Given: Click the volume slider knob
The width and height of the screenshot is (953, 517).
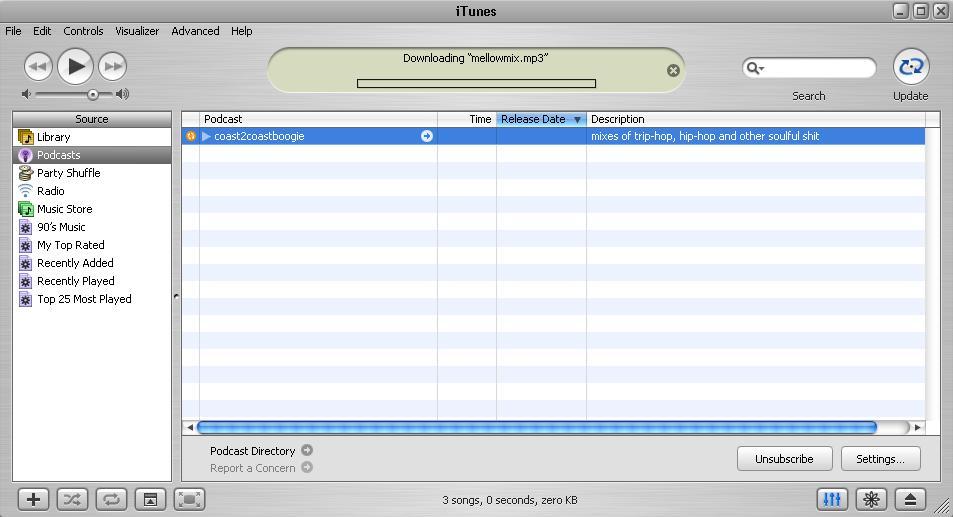Looking at the screenshot, I should (92, 94).
